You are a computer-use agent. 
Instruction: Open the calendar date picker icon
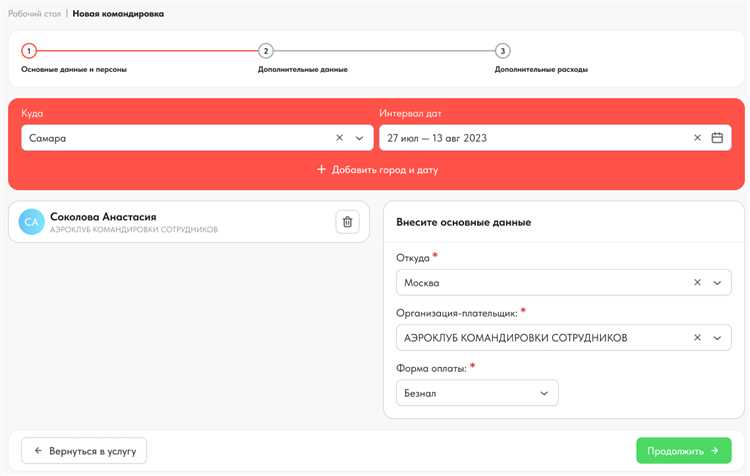[717, 138]
